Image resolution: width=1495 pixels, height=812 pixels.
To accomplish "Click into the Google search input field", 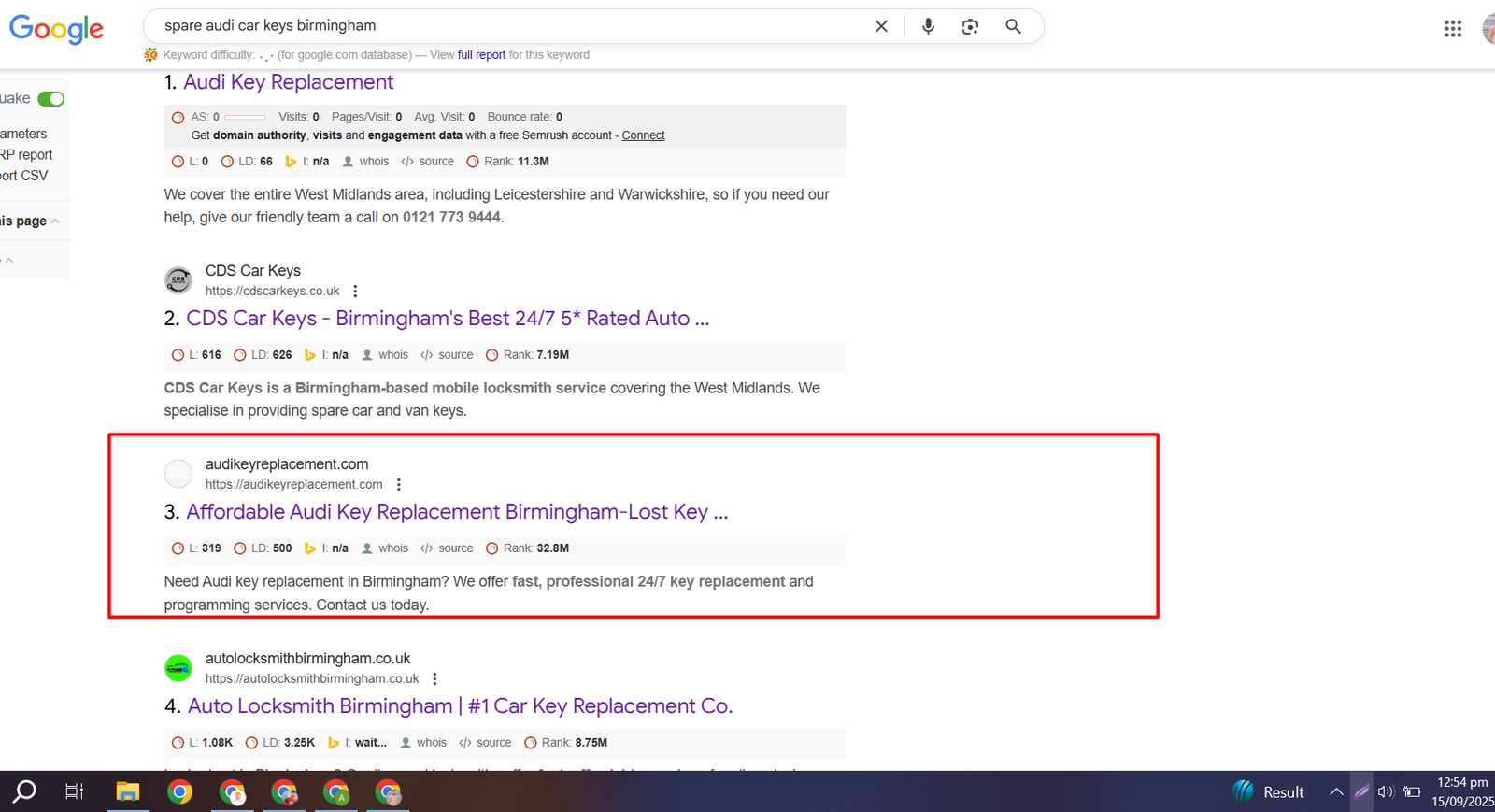I will tap(505, 26).
